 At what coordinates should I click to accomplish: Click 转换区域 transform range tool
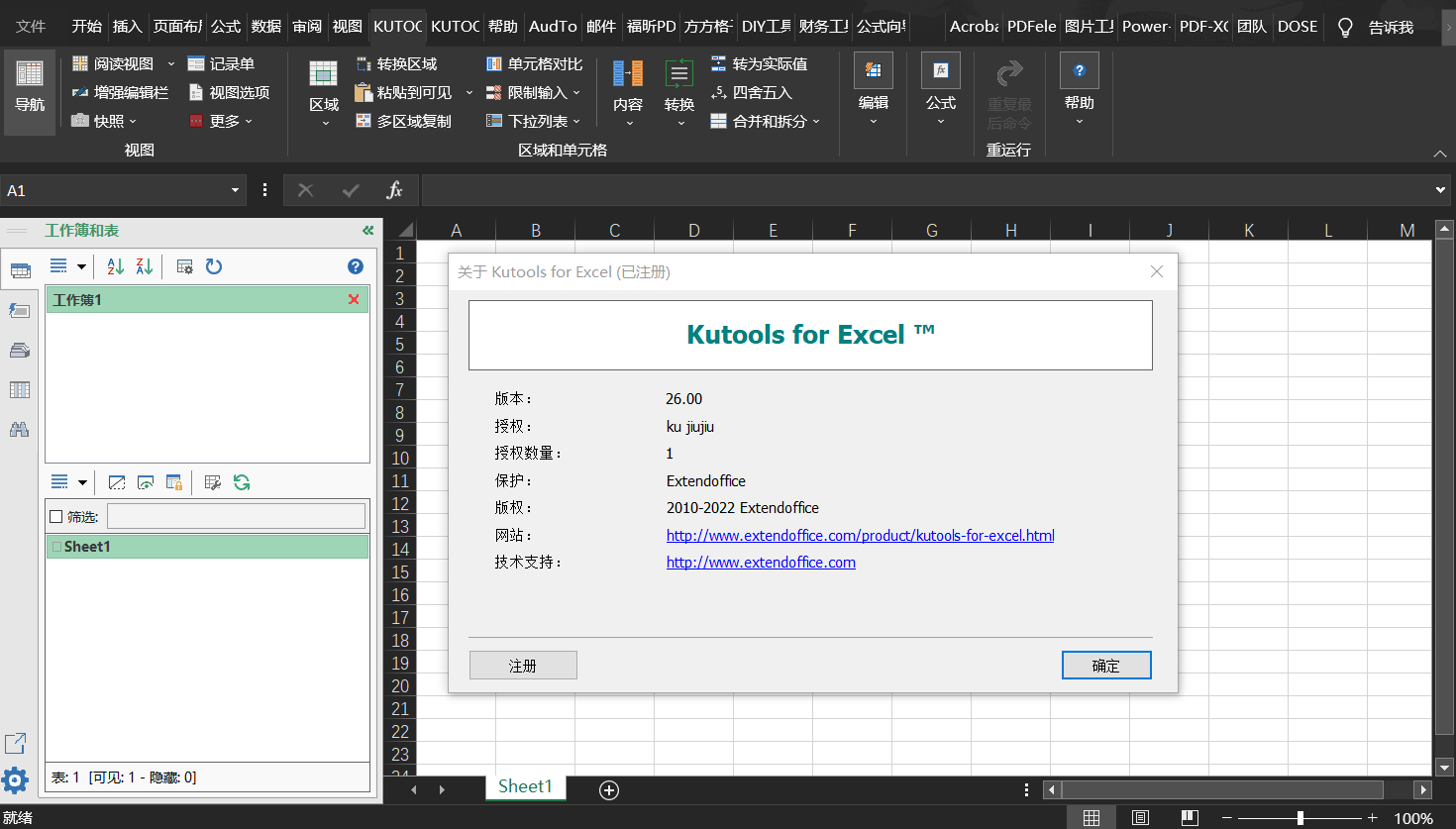[396, 63]
